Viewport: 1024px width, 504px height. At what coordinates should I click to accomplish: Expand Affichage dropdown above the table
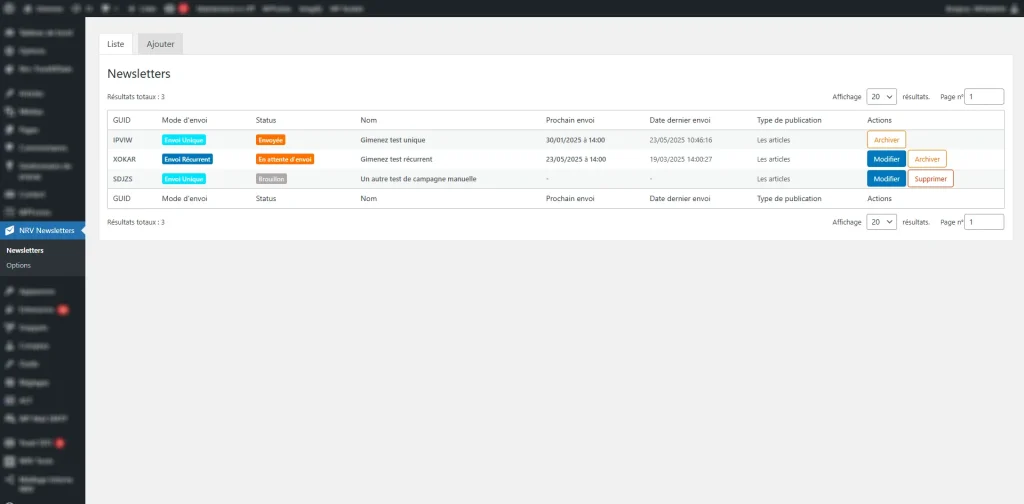click(x=882, y=97)
